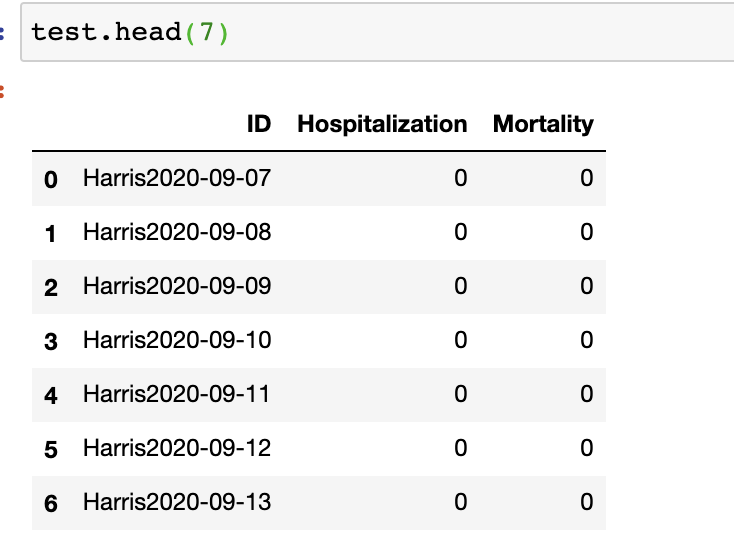
Task: Select the Harris2020-09-12 ID cell
Action: [177, 448]
